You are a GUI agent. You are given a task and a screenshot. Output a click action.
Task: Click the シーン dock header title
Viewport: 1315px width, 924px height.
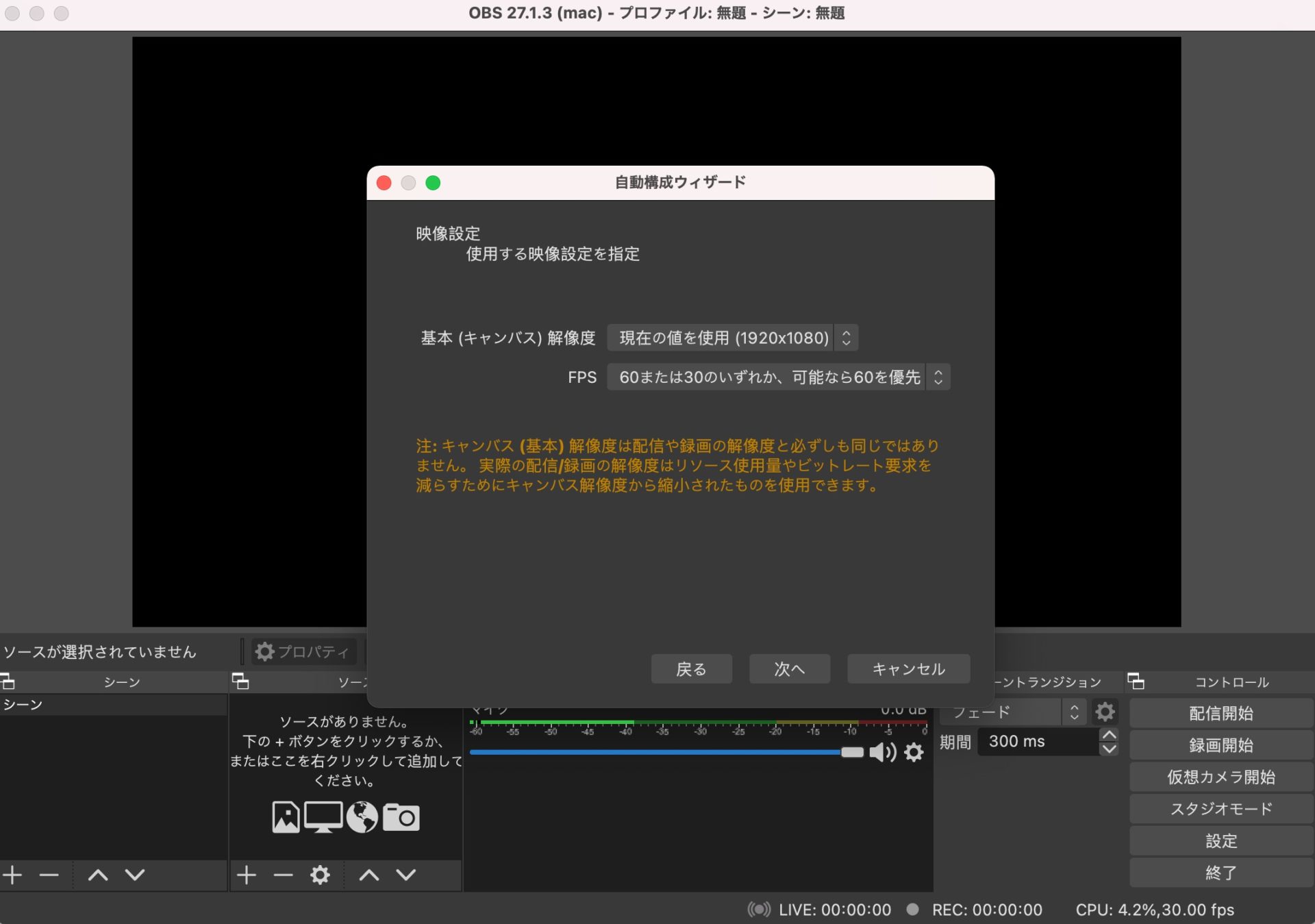coord(122,682)
